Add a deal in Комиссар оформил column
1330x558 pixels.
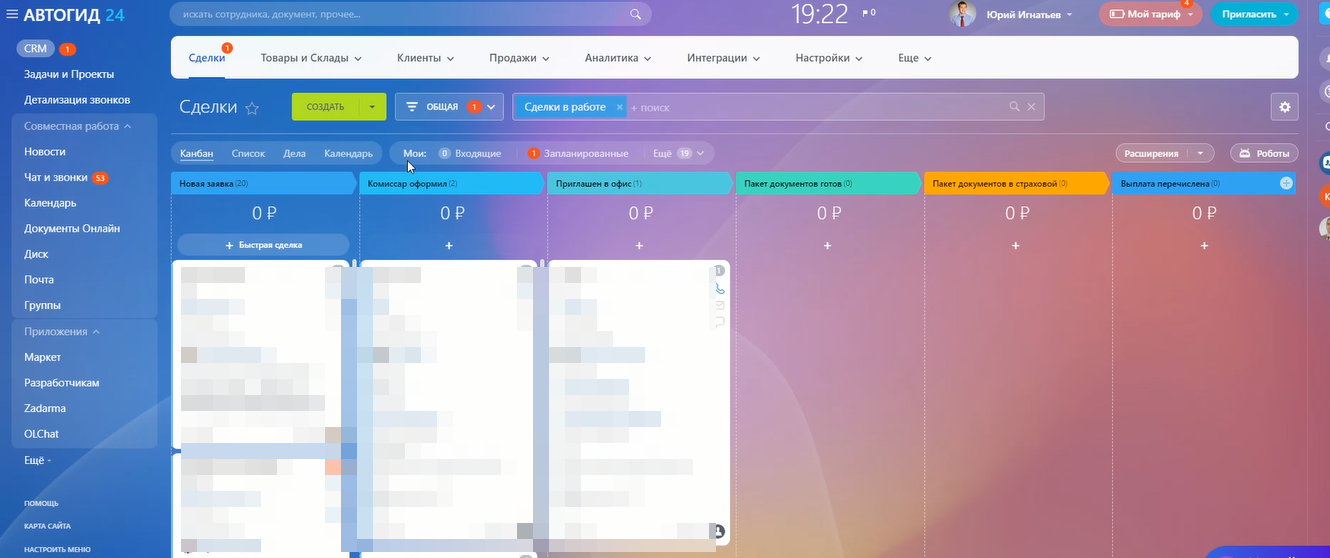449,245
